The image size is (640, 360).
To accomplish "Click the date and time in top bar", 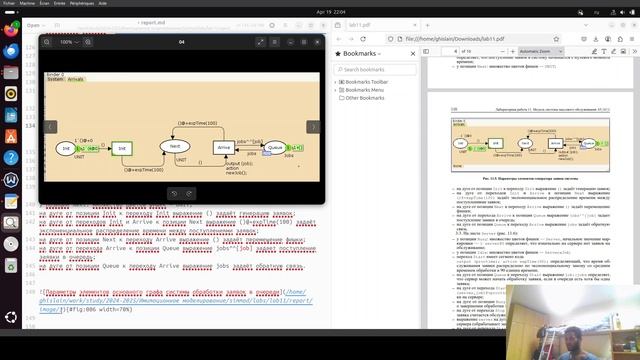I will pos(331,12).
